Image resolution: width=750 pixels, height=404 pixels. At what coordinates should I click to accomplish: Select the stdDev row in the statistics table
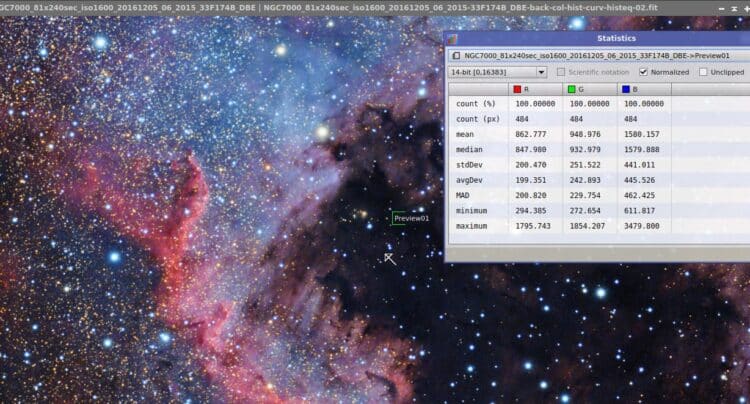click(598, 165)
